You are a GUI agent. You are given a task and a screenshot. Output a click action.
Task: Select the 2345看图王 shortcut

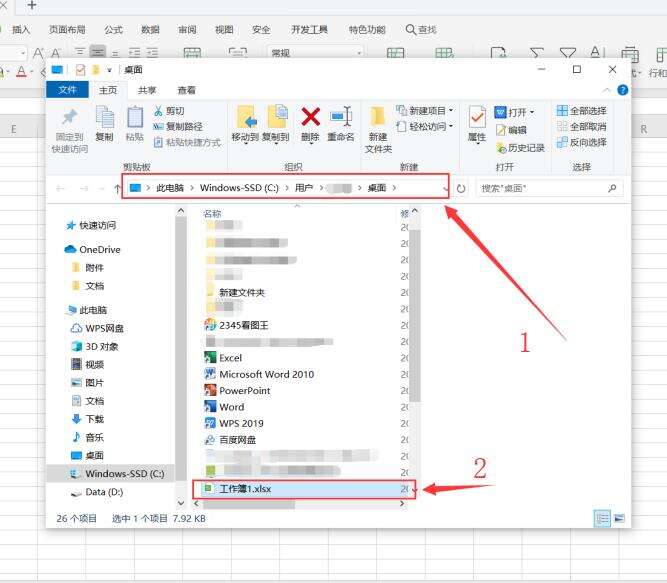(x=237, y=325)
